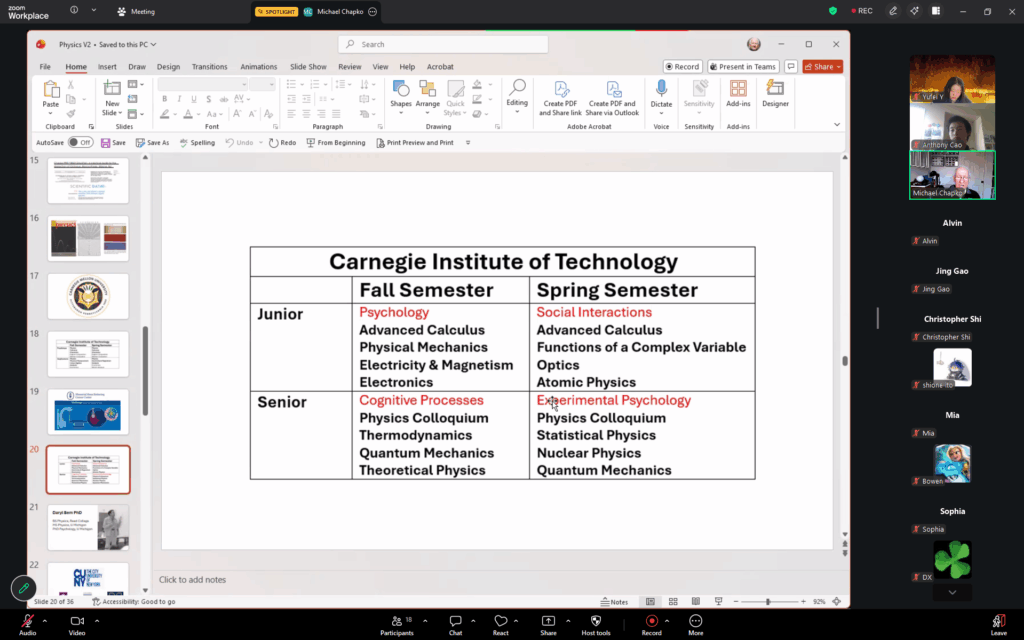Image resolution: width=1024 pixels, height=640 pixels.
Task: Expand the Share button dropdown arrow
Action: coord(837,67)
